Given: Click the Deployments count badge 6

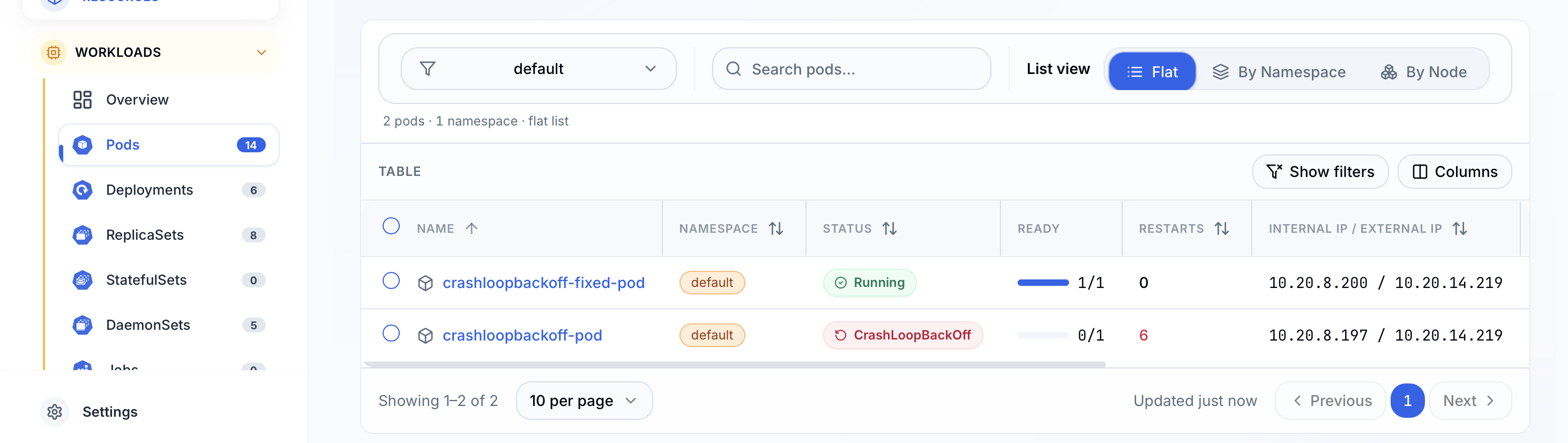Looking at the screenshot, I should point(253,190).
